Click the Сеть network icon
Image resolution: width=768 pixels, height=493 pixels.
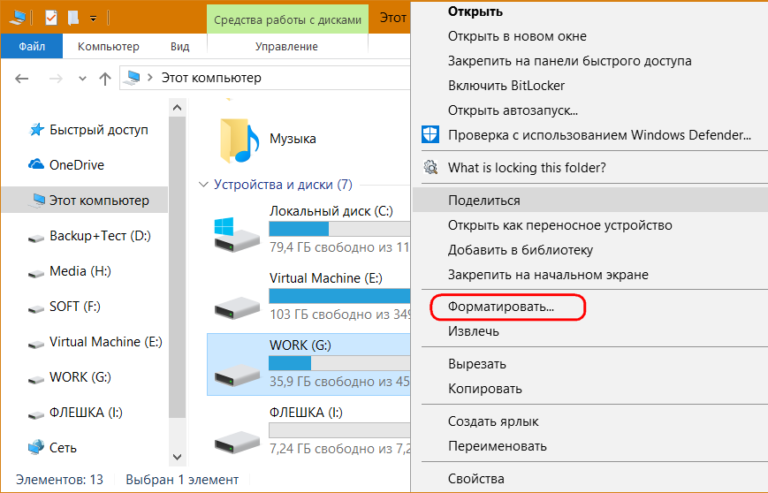click(36, 447)
